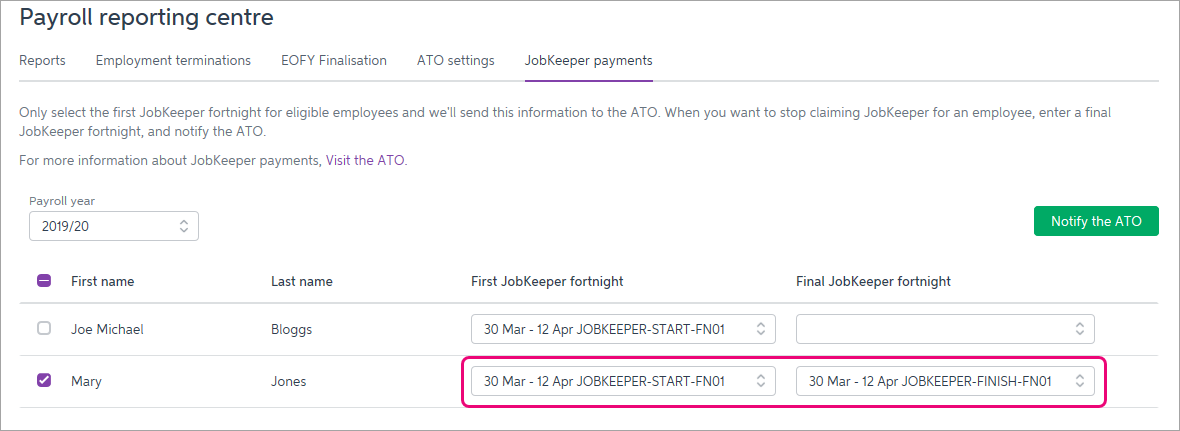
Task: Expand the Payroll year dropdown
Action: click(114, 226)
